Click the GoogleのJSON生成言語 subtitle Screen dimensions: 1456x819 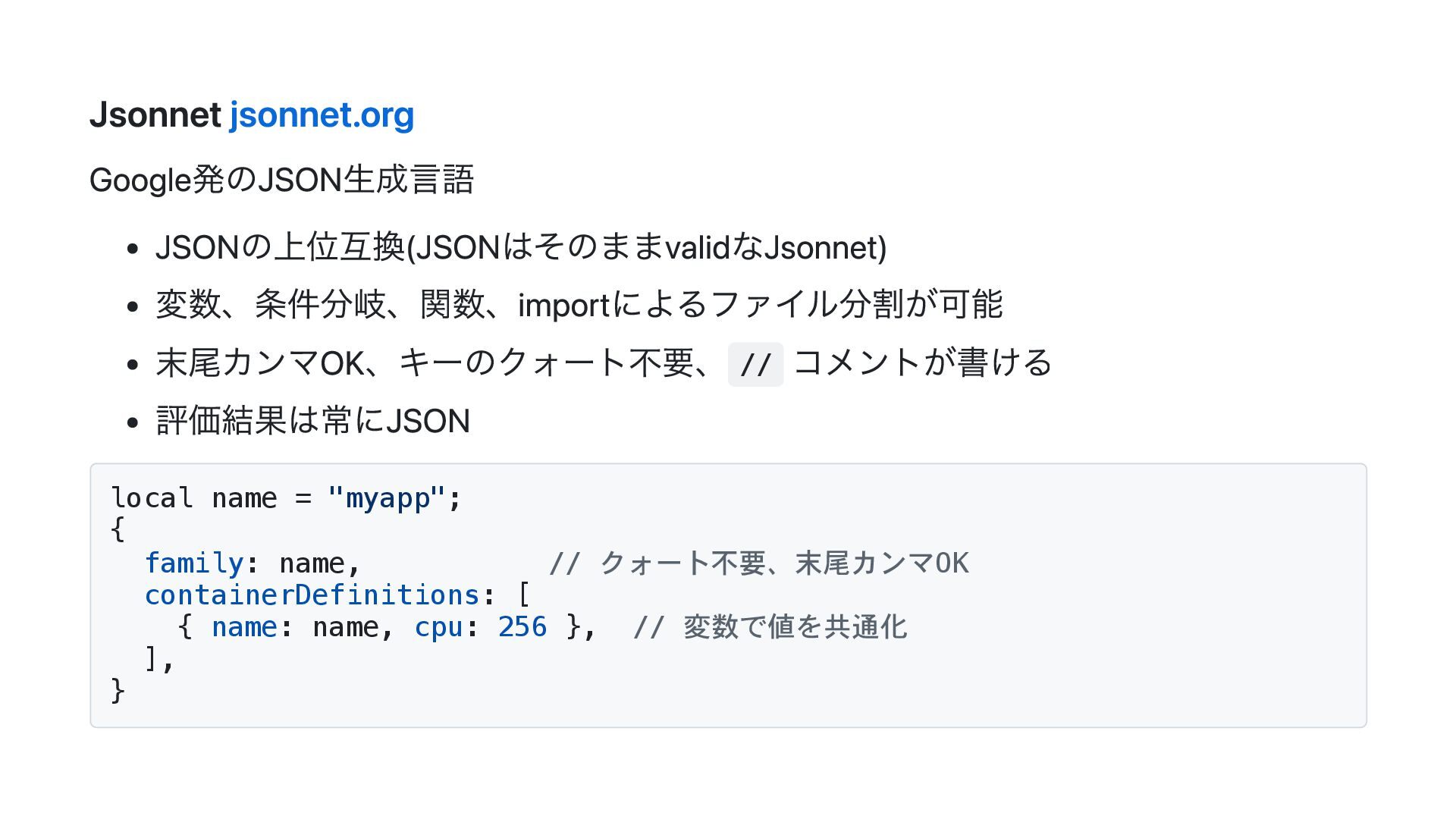(281, 180)
